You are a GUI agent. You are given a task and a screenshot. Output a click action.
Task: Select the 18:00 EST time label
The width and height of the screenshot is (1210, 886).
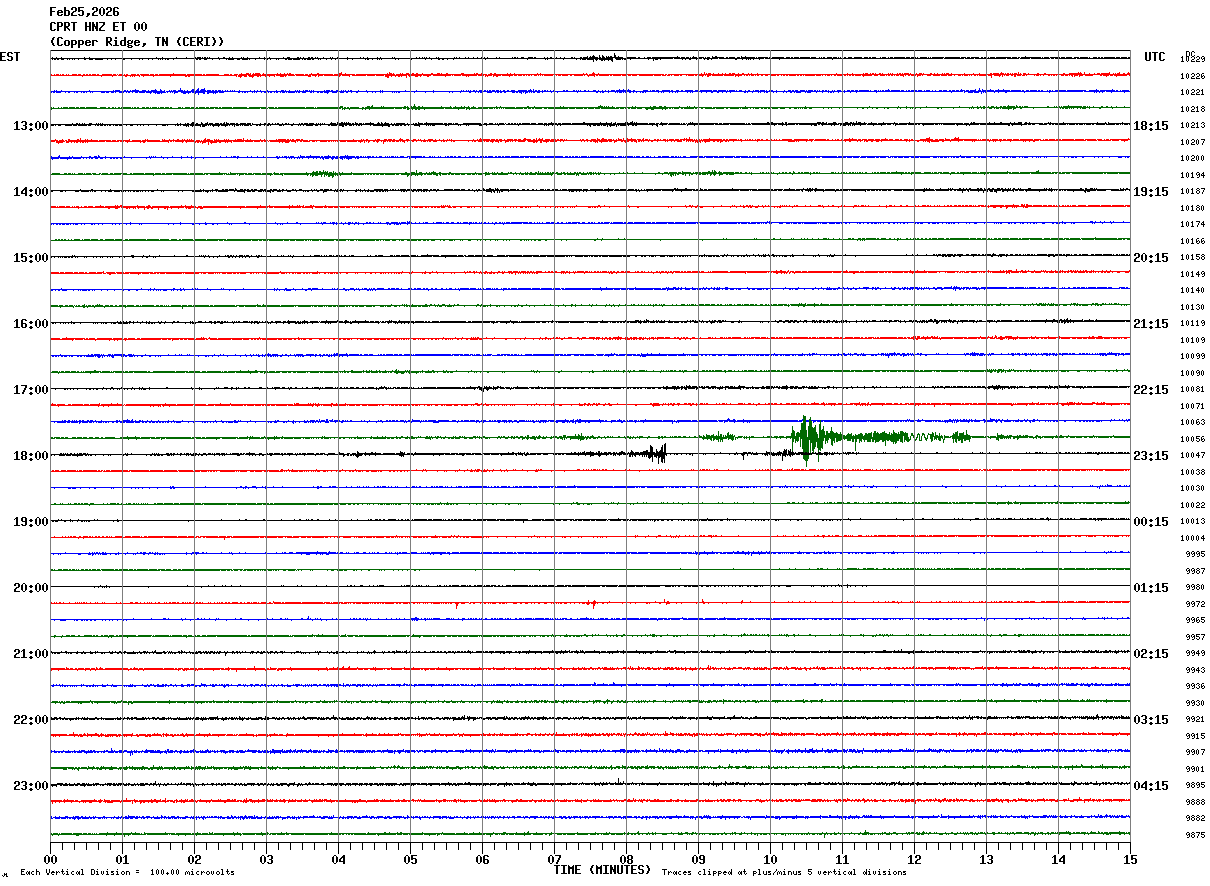[x=30, y=456]
